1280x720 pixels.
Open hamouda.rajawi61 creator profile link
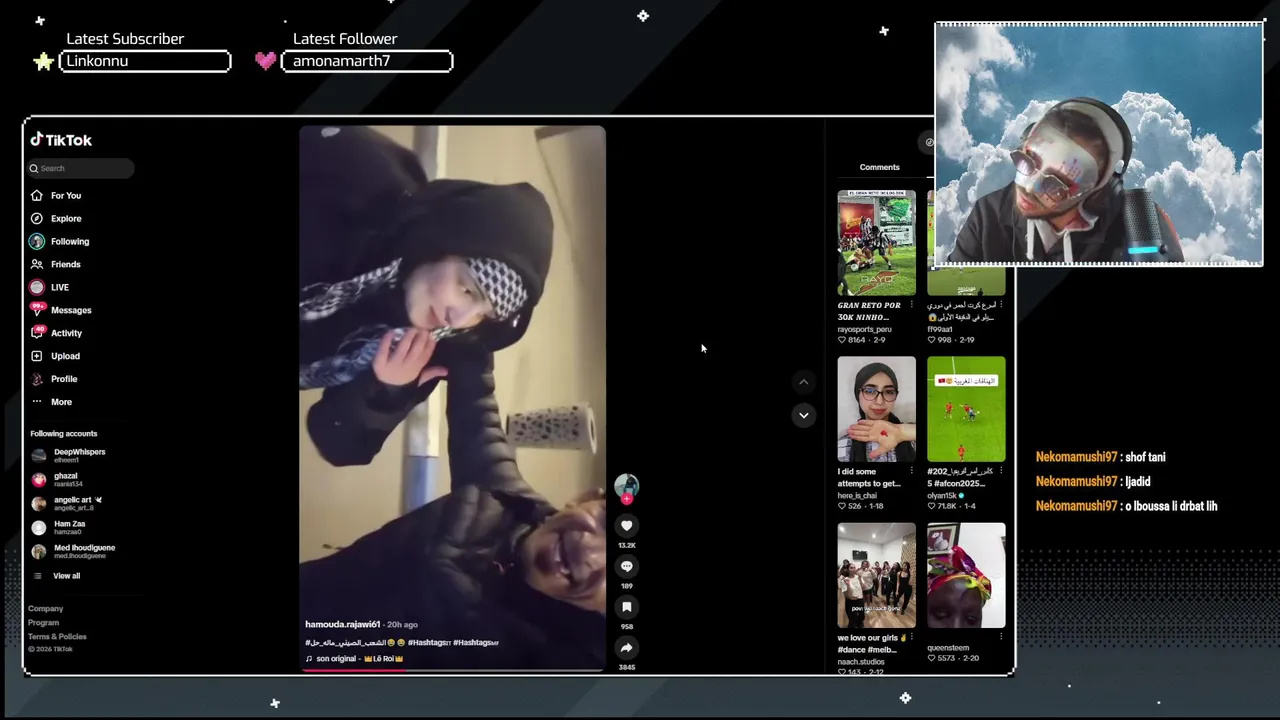coord(343,625)
